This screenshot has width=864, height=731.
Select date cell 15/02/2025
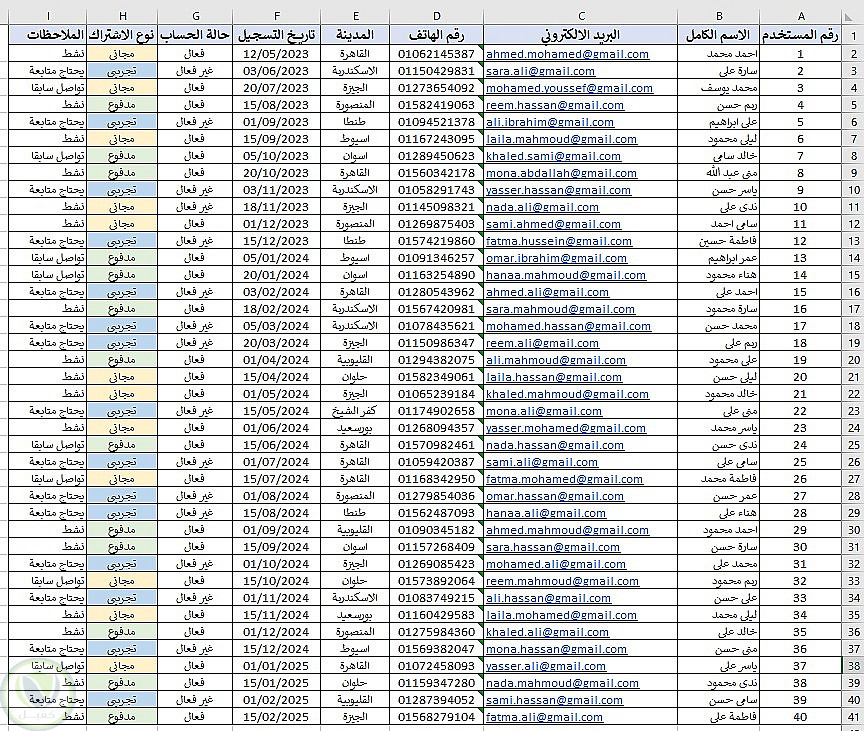click(x=277, y=717)
